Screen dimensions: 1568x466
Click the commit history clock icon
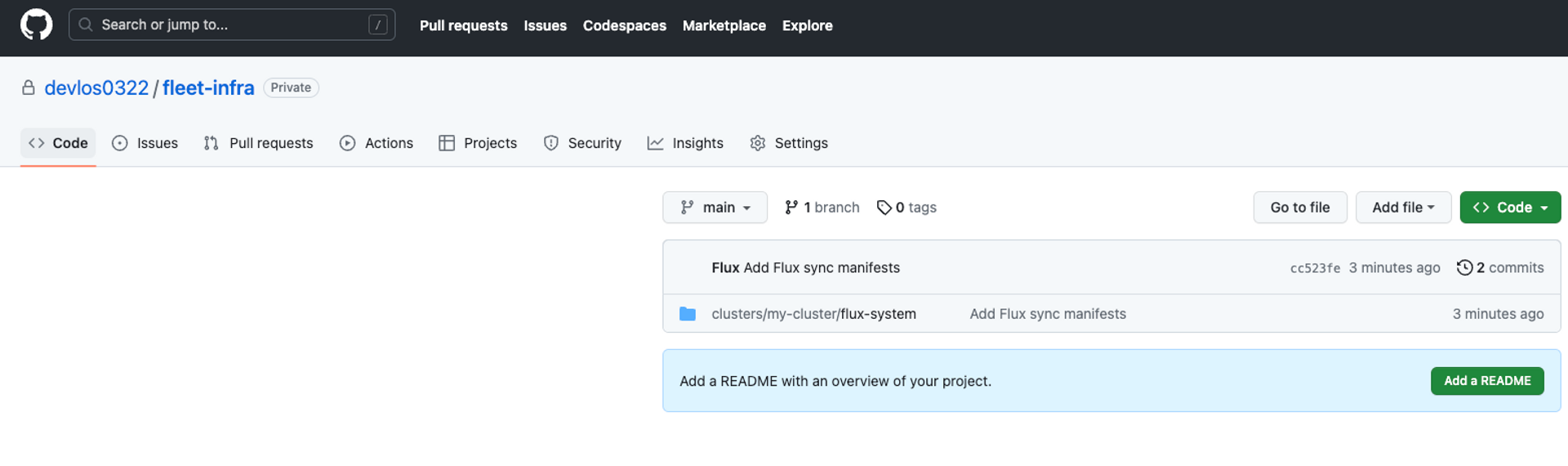(1464, 268)
